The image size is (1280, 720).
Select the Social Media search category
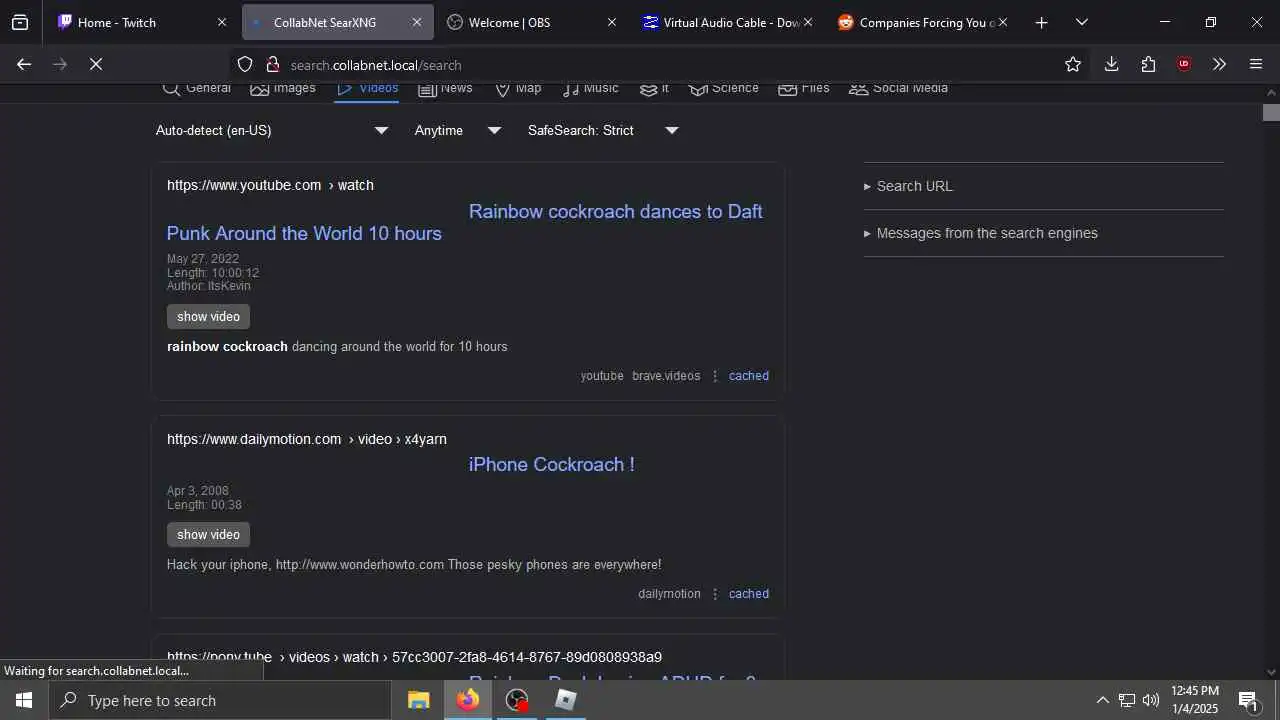[x=898, y=88]
